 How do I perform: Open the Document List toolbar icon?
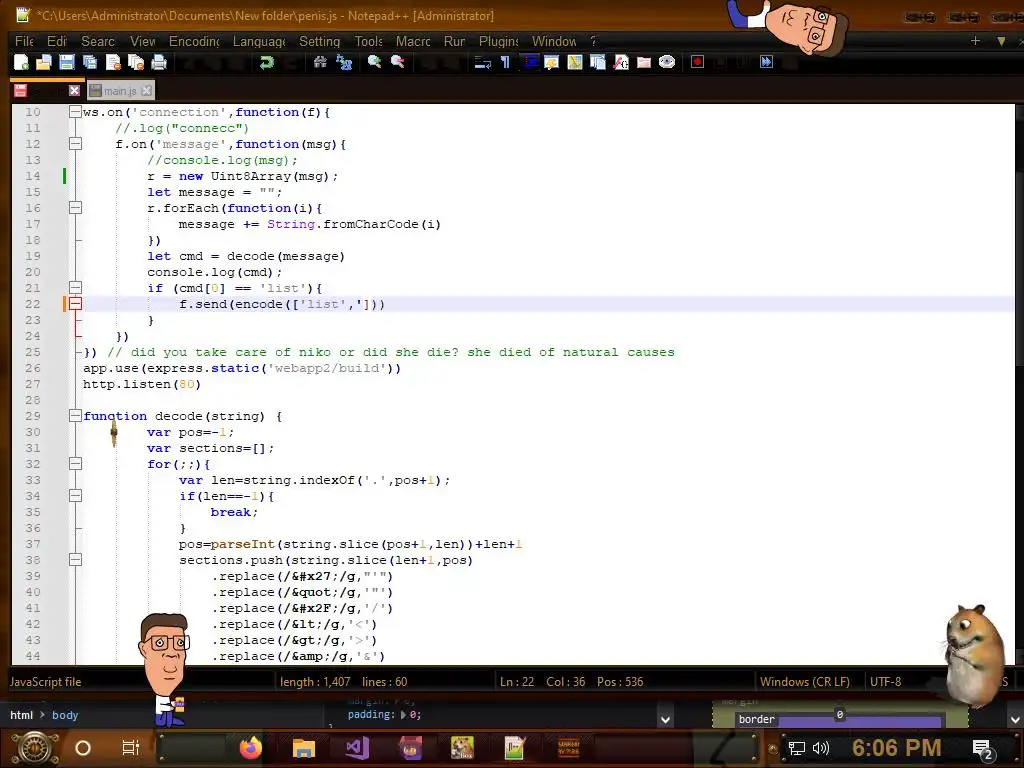coord(598,62)
